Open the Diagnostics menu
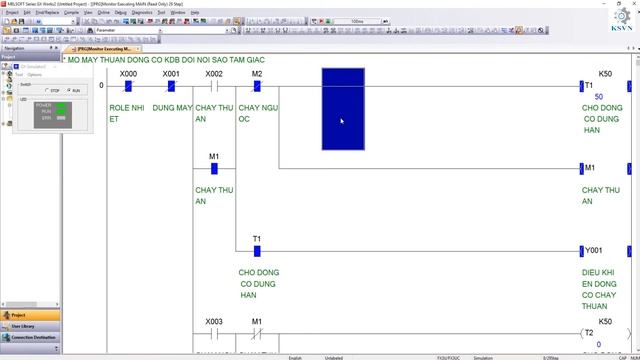640x360 pixels. tap(142, 13)
